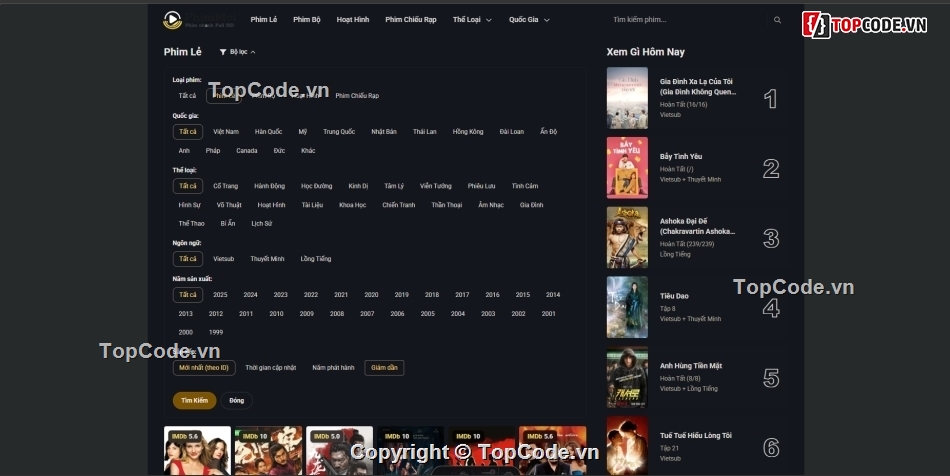950x476 pixels.
Task: Select Mới nhất (theo ID) sort option
Action: coord(204,368)
